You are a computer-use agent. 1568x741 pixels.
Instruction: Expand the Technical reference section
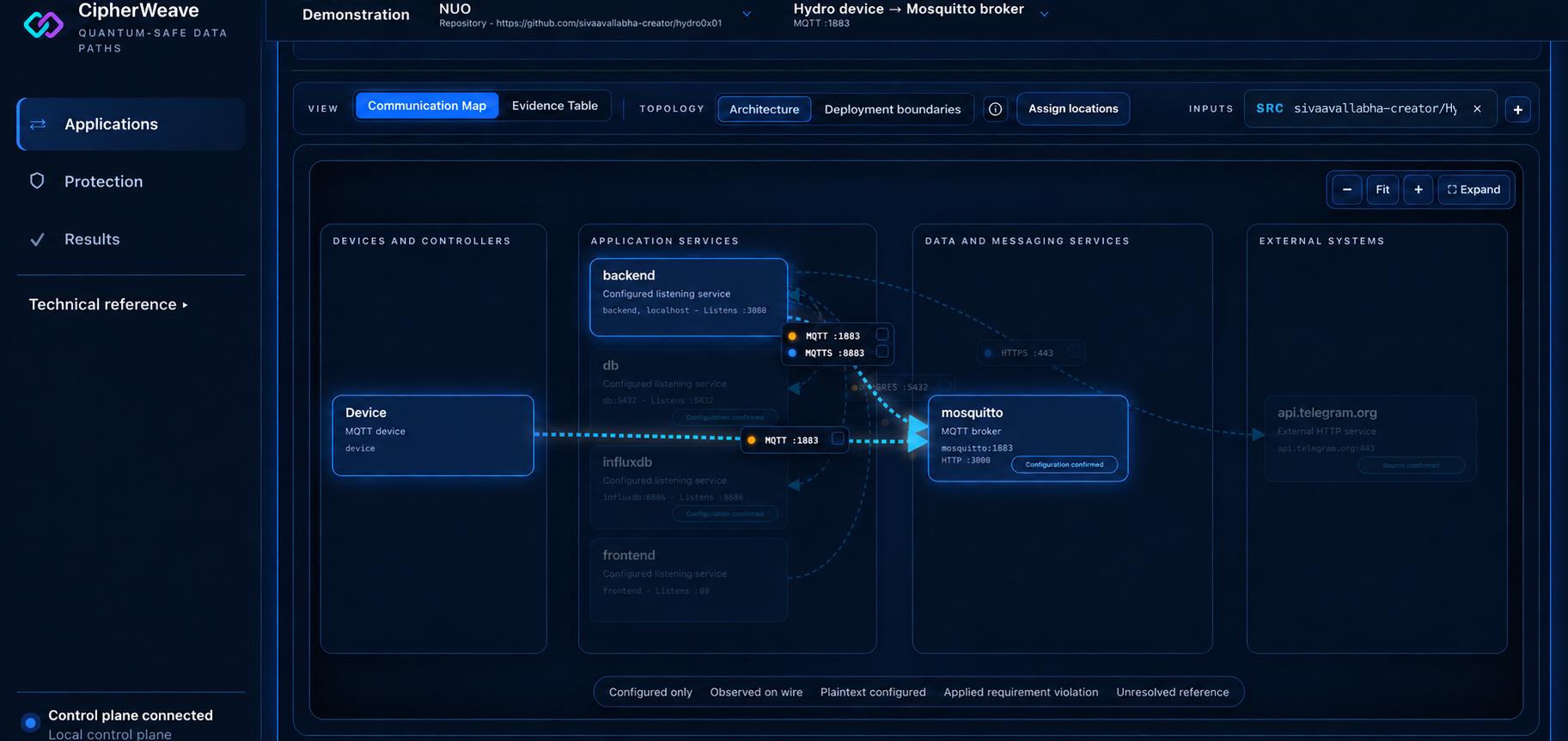pos(108,304)
